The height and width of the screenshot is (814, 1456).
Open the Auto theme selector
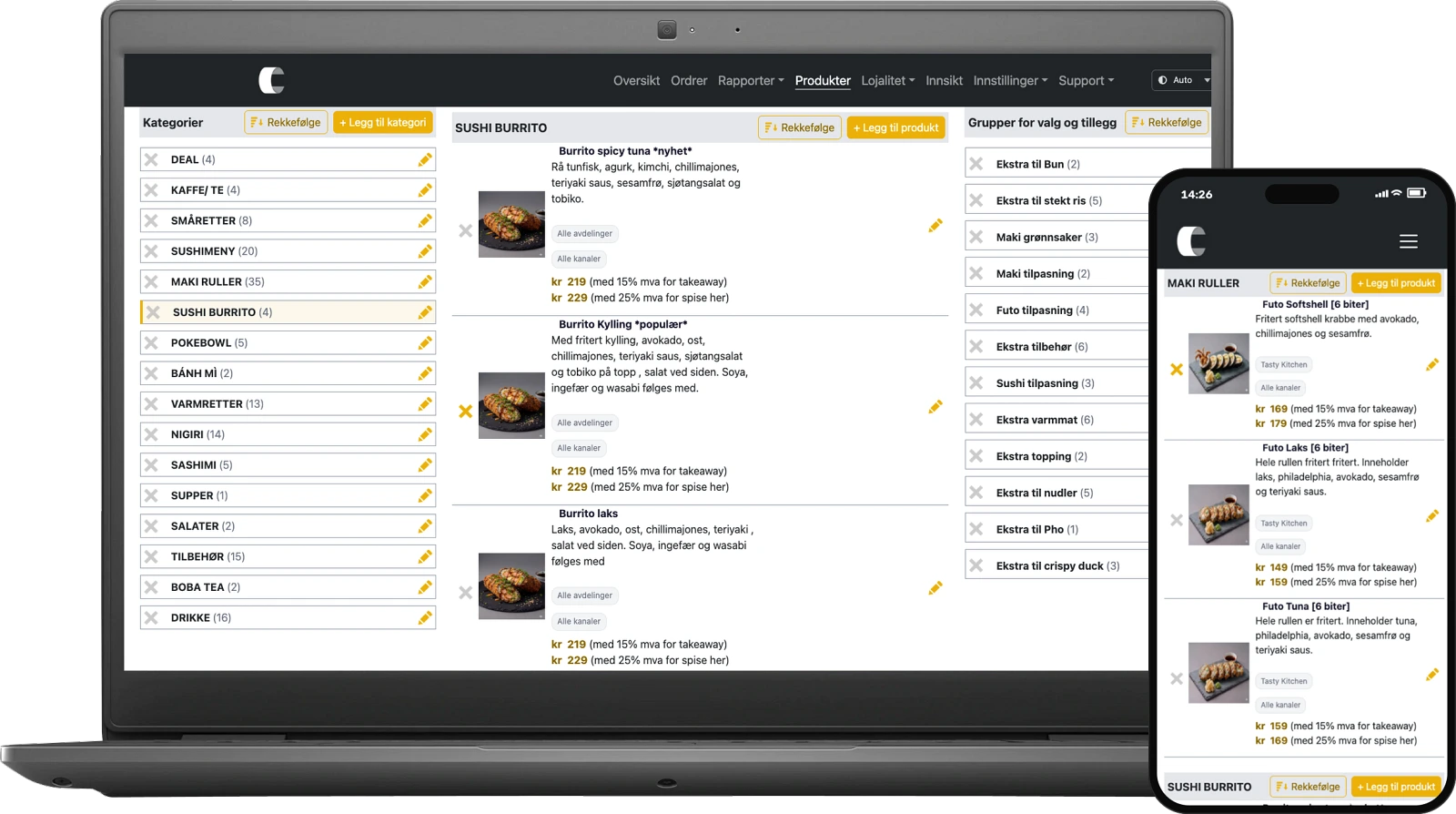(1182, 80)
